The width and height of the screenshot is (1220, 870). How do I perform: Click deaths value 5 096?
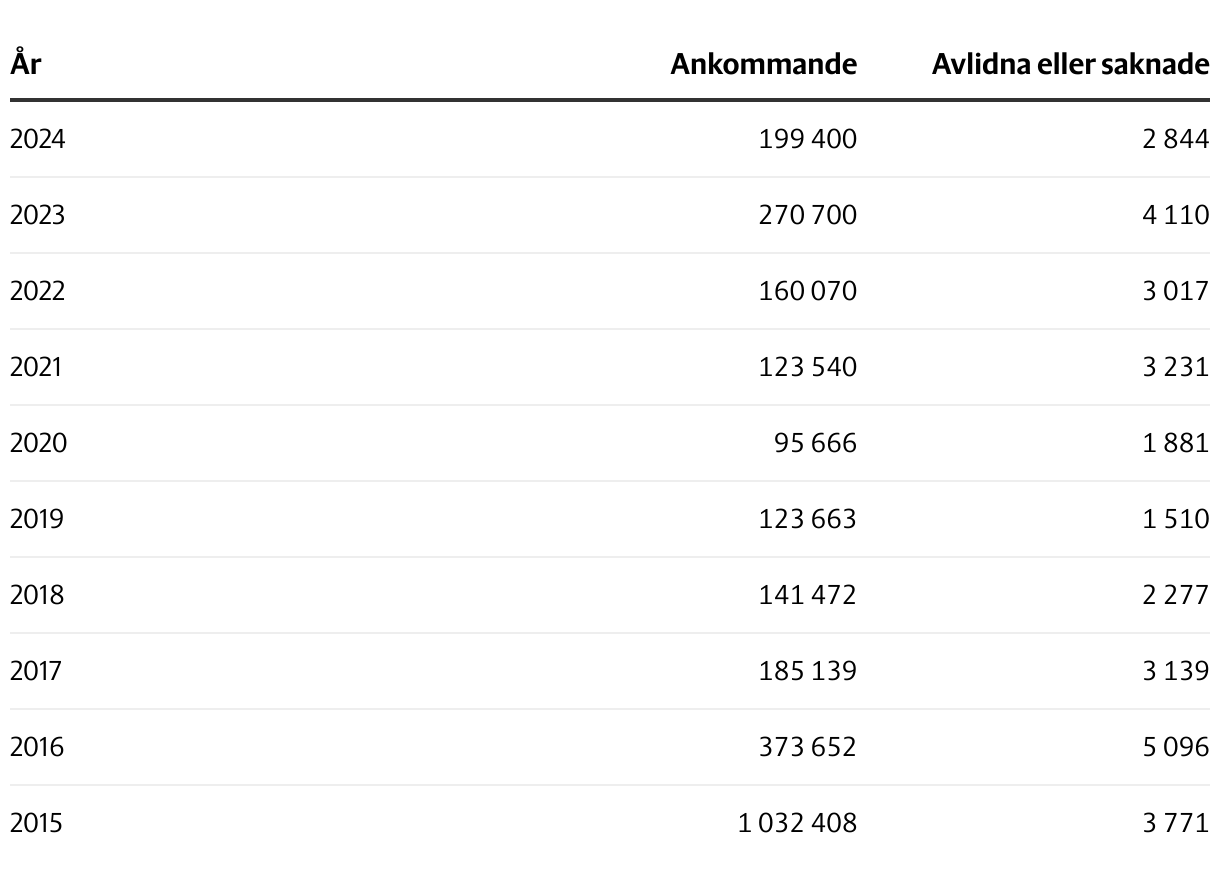click(x=1175, y=747)
